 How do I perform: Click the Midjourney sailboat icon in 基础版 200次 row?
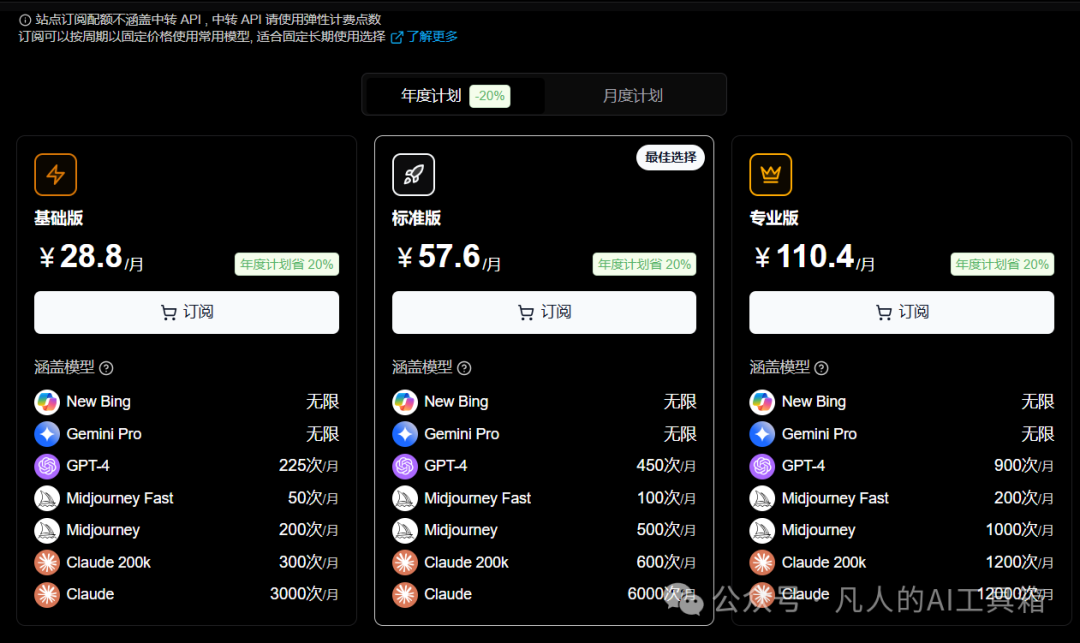click(x=47, y=530)
